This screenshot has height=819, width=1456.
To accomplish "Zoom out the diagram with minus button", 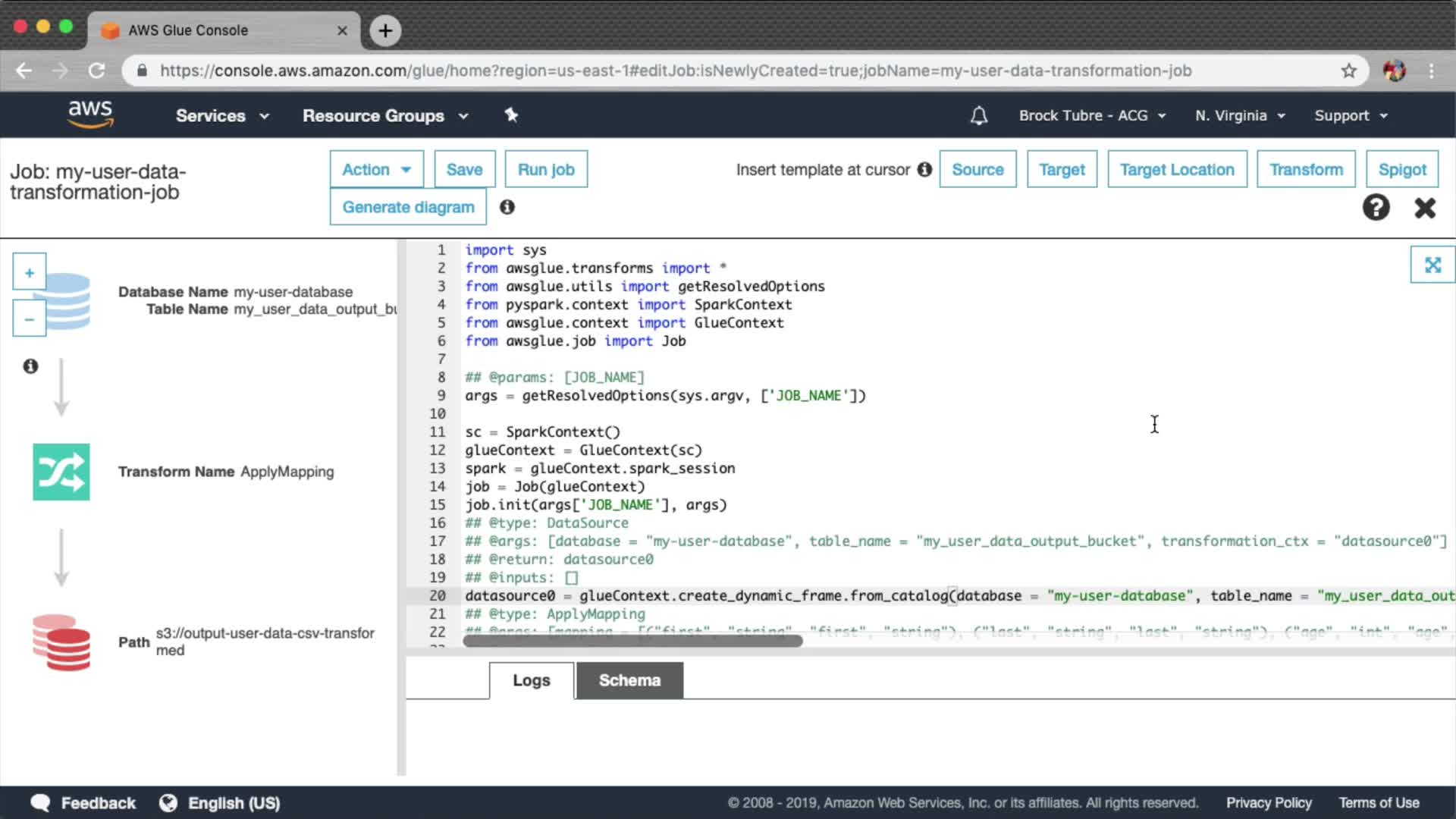I will [30, 319].
